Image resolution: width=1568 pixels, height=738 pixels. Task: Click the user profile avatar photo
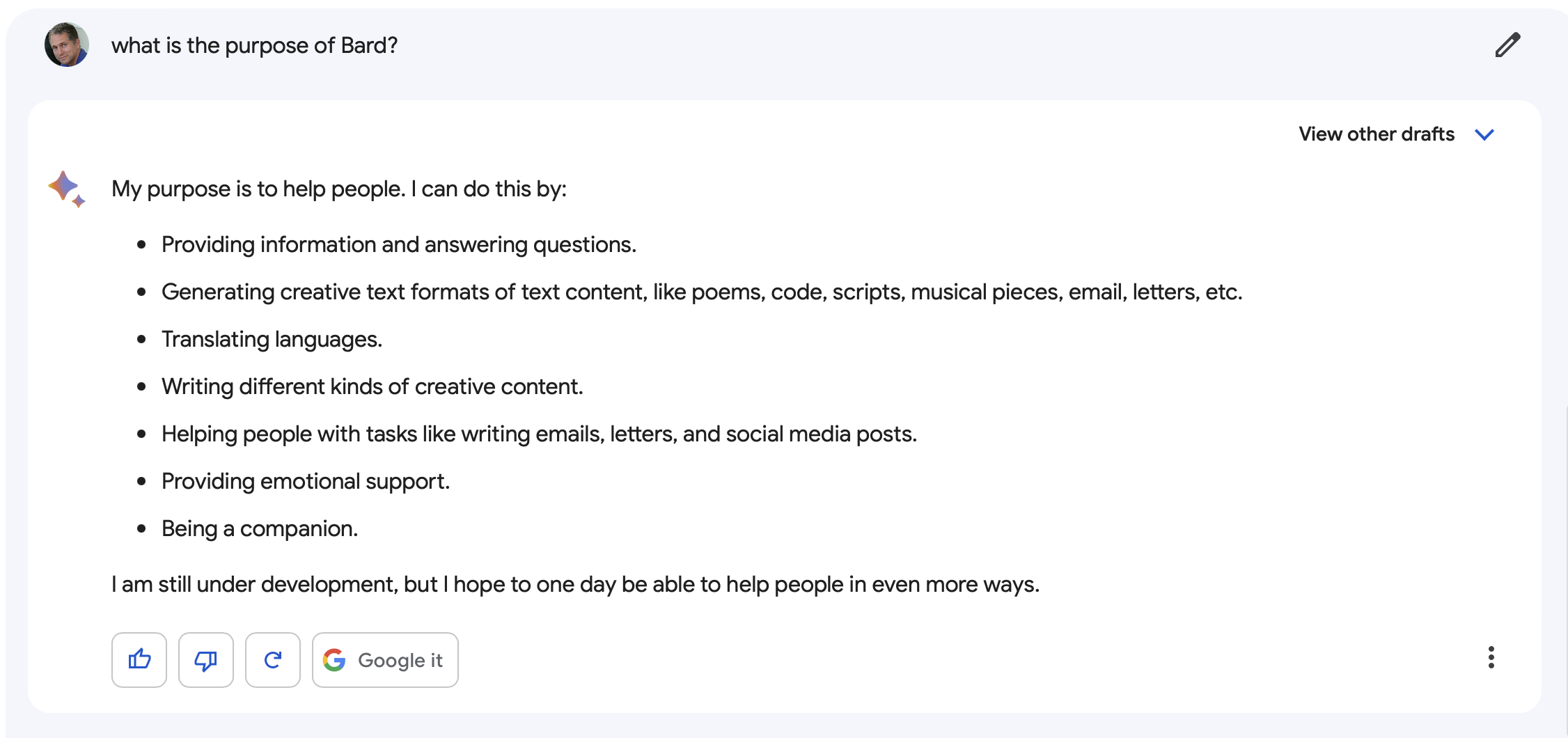point(67,45)
